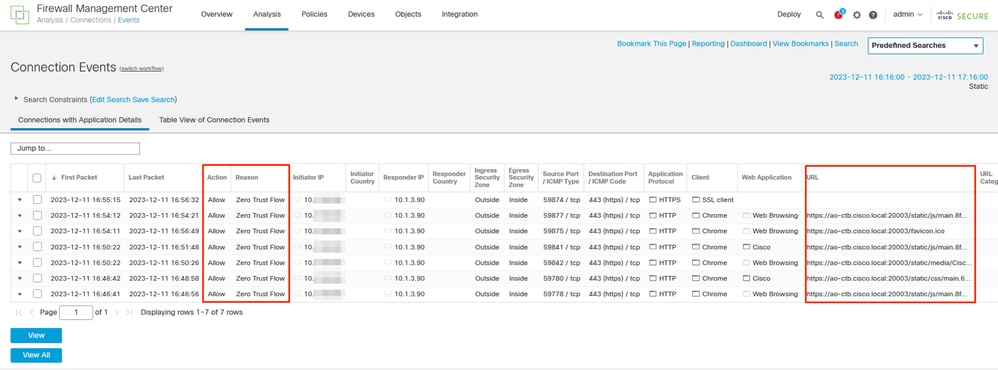This screenshot has width=998, height=370.
Task: Check the row with last packet 16:51:48
Action: coord(37,247)
